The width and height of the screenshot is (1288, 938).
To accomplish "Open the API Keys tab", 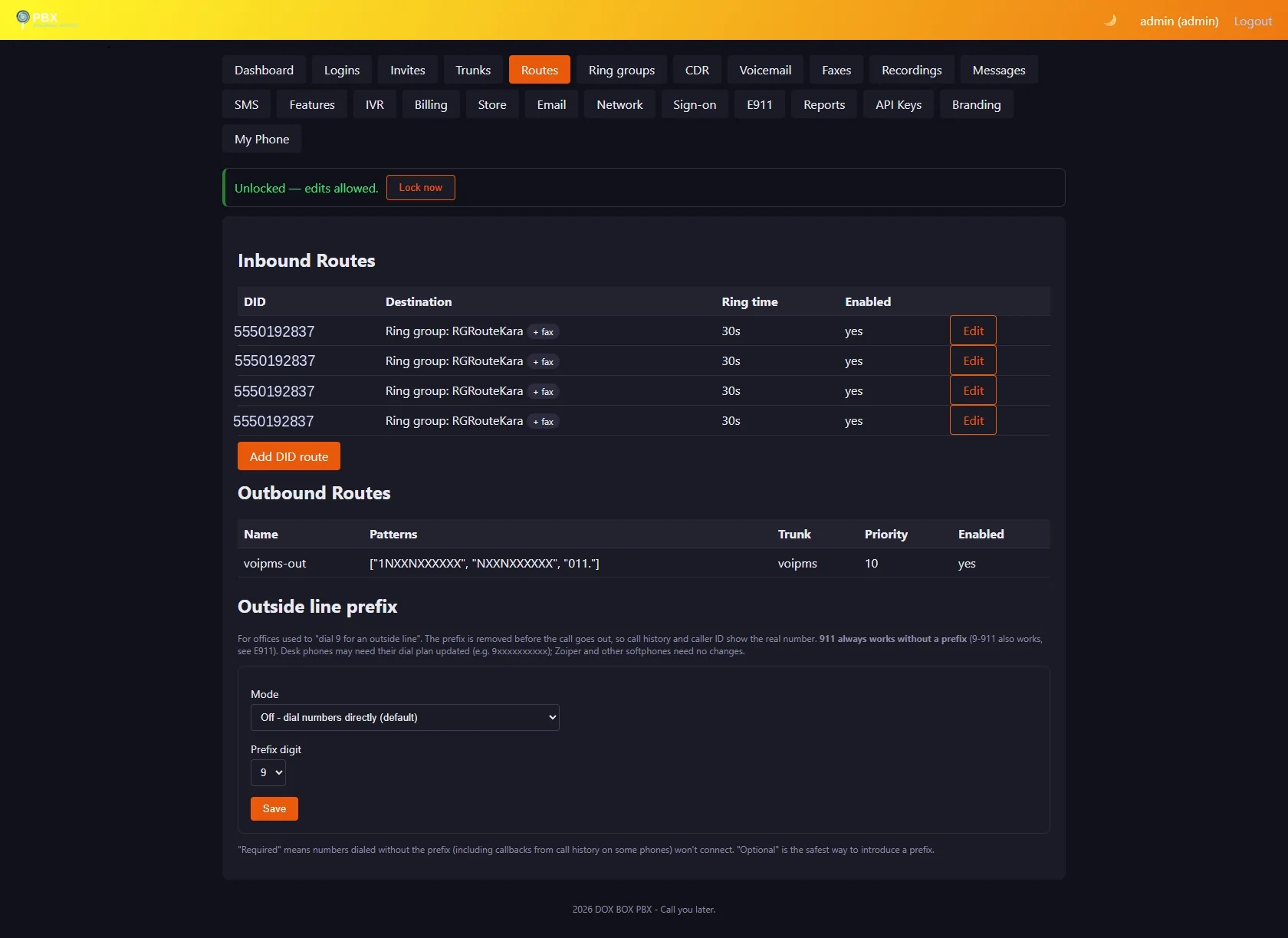I will point(899,104).
